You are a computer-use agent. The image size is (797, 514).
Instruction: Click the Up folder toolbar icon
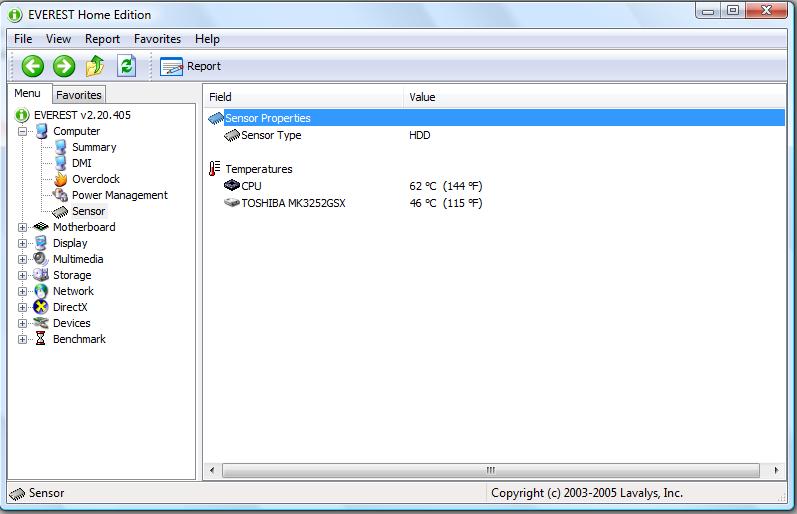[95, 66]
